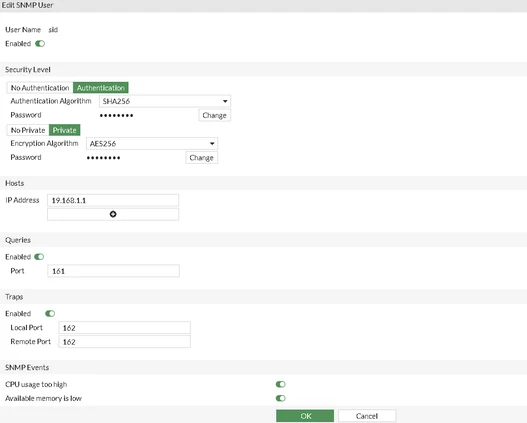Click the Encryption password dots field
This screenshot has width=527, height=423.
104,158
